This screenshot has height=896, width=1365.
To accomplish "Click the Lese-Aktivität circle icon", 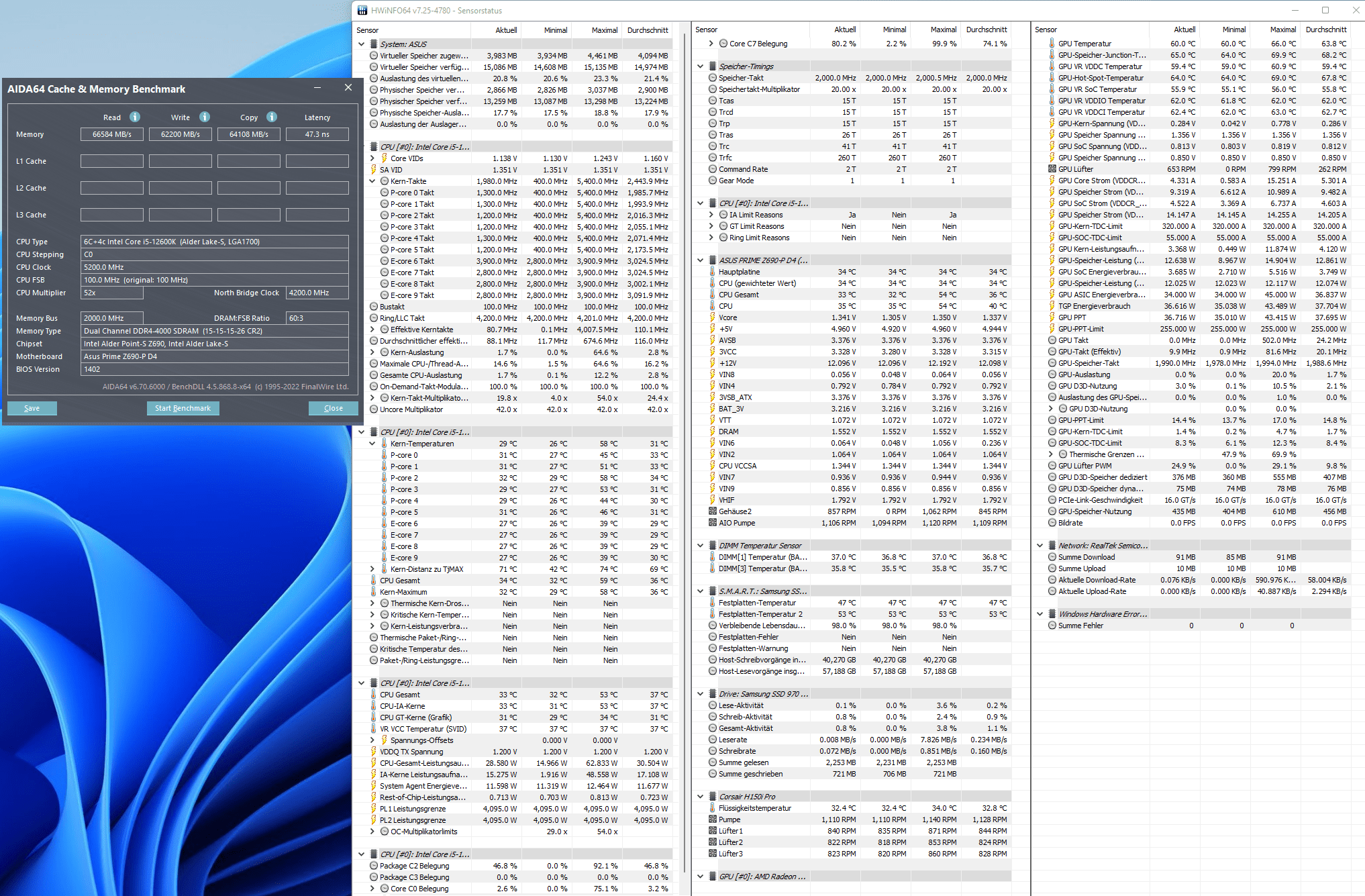I will [713, 705].
